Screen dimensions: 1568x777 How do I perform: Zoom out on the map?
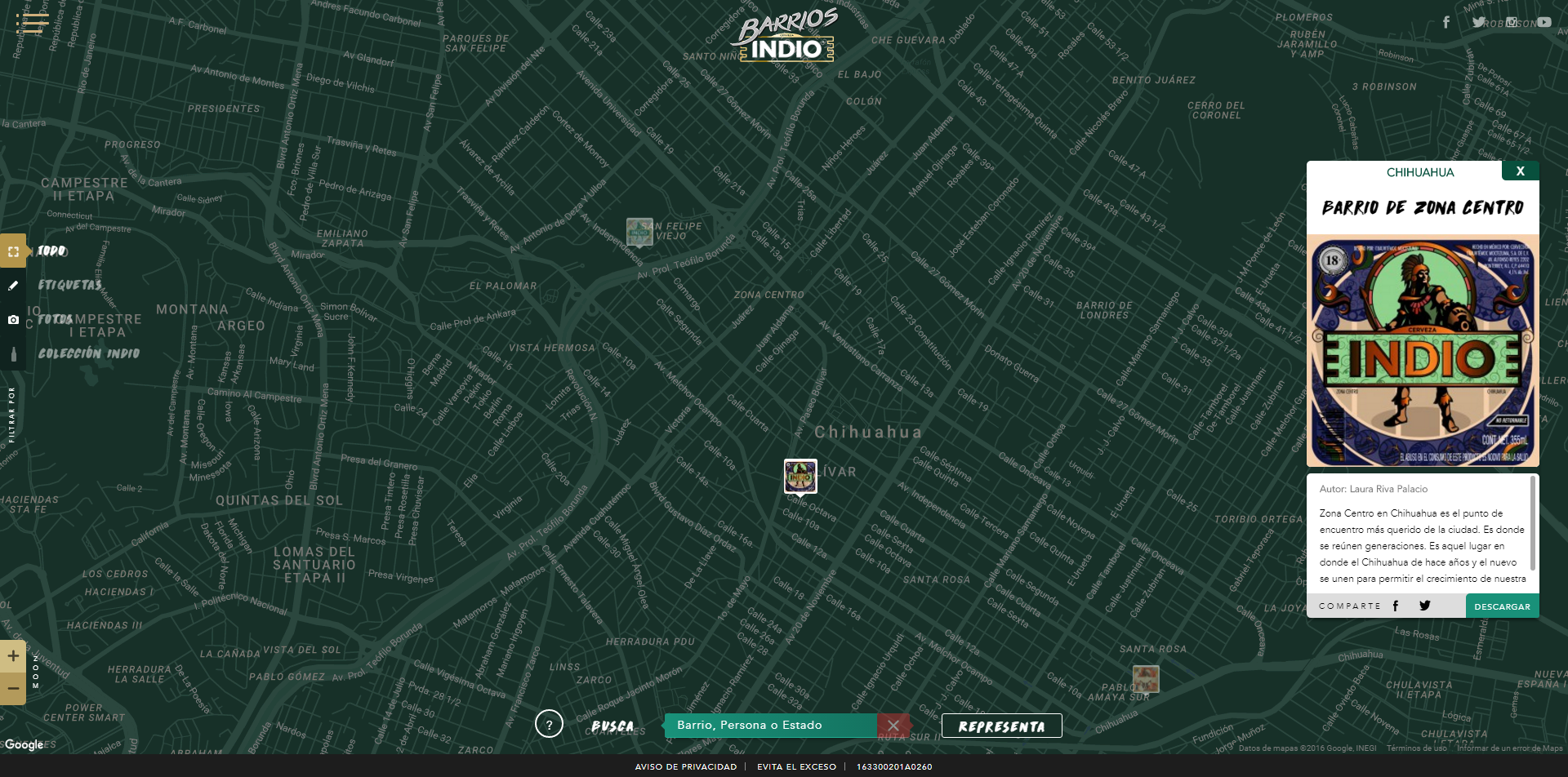point(13,689)
